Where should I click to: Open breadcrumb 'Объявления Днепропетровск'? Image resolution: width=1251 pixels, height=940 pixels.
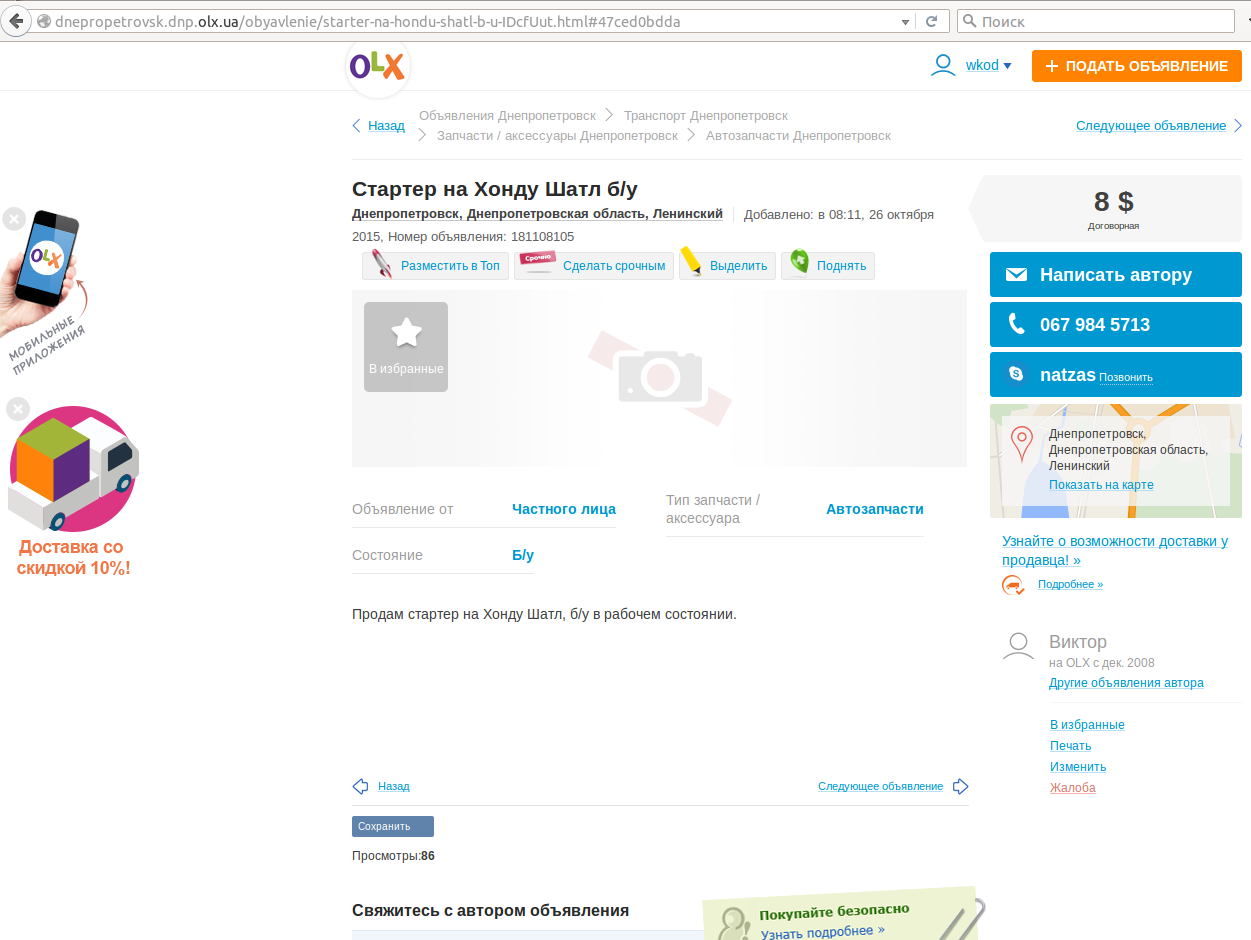tap(507, 116)
